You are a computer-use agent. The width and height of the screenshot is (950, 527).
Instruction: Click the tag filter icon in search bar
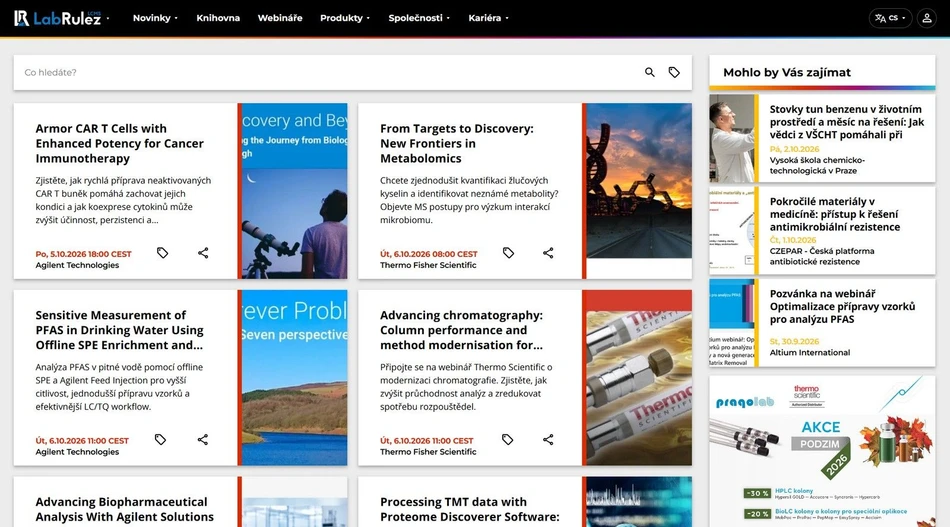(x=674, y=73)
